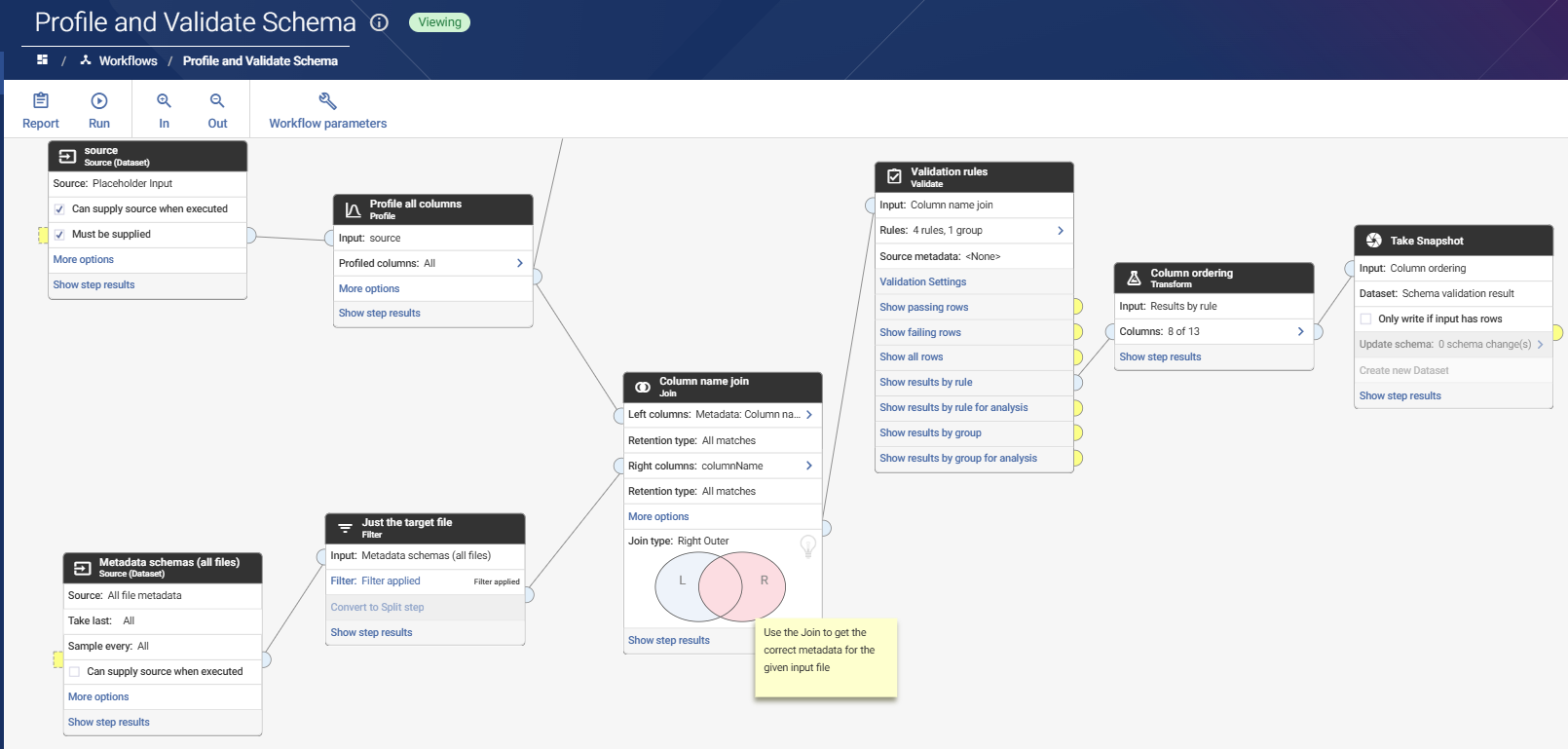The width and height of the screenshot is (1568, 749).
Task: Open Validation Settings link
Action: point(922,281)
